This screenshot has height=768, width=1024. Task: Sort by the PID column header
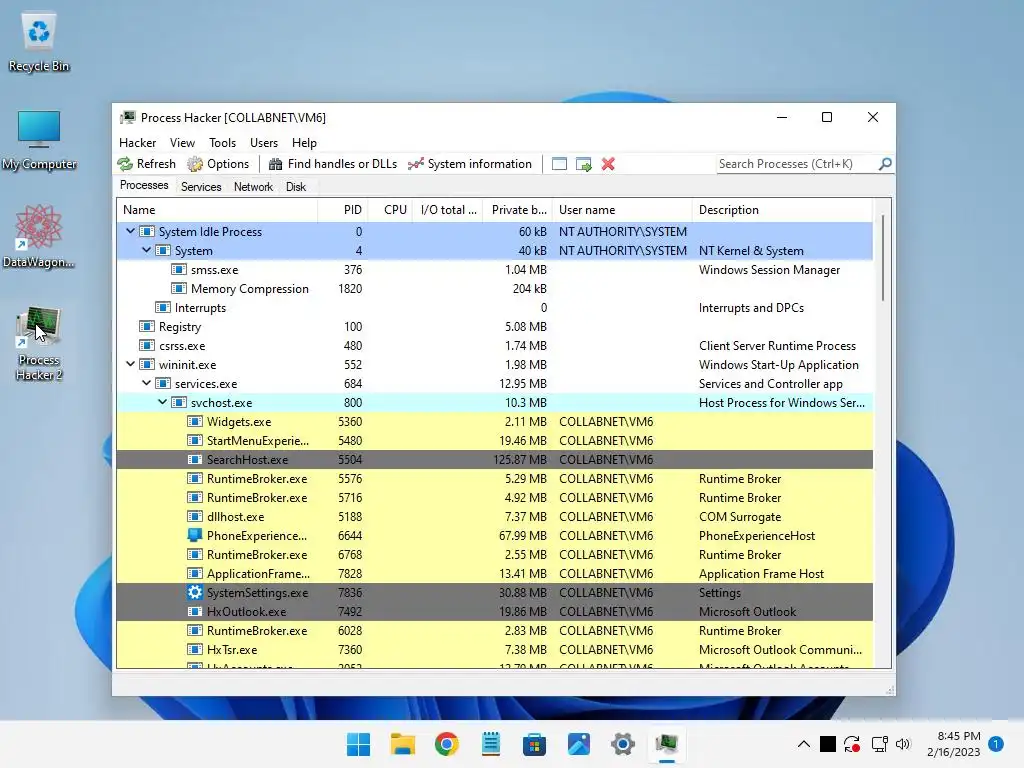[x=343, y=210]
